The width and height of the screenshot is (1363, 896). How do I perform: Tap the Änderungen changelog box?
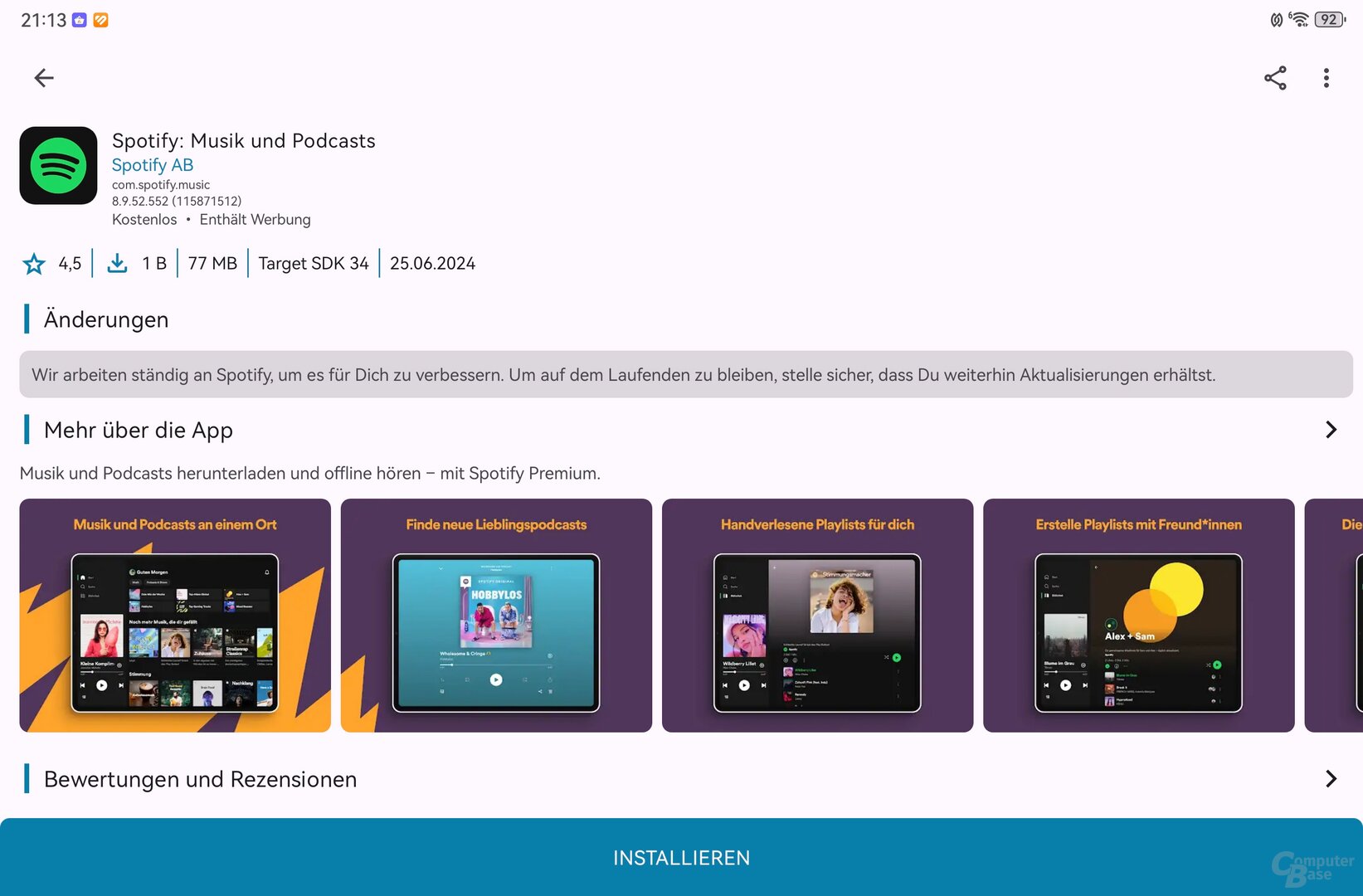pos(686,374)
